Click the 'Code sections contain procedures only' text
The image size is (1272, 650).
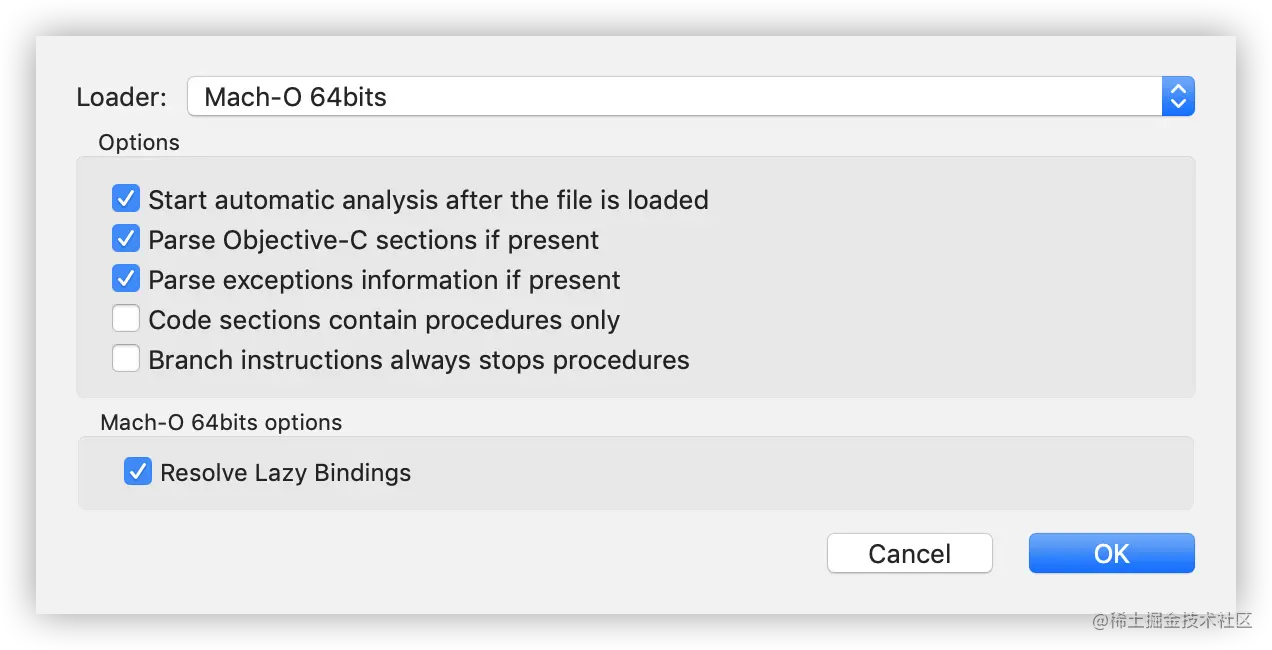384,320
